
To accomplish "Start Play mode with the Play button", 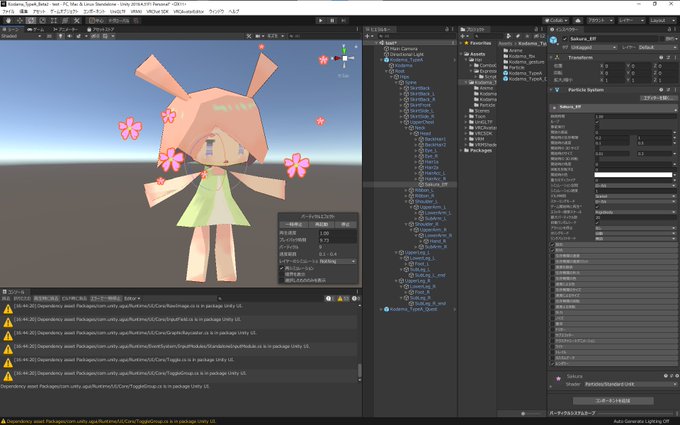I will pyautogui.click(x=320, y=20).
